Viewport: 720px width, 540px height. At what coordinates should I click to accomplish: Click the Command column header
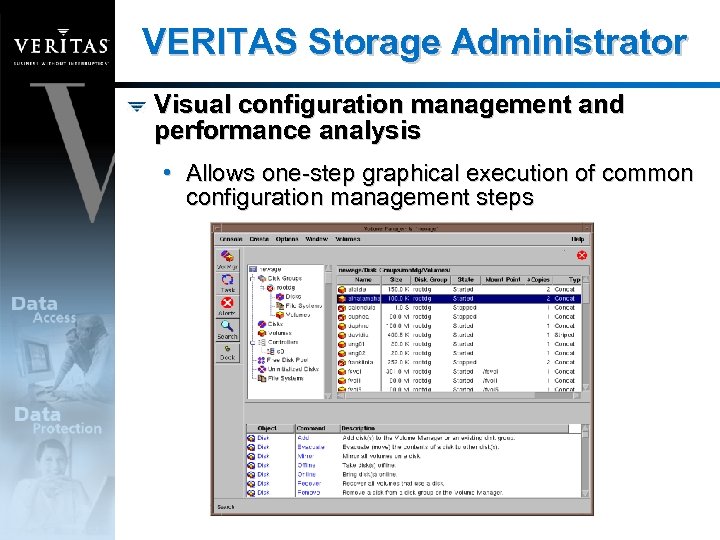tap(317, 428)
